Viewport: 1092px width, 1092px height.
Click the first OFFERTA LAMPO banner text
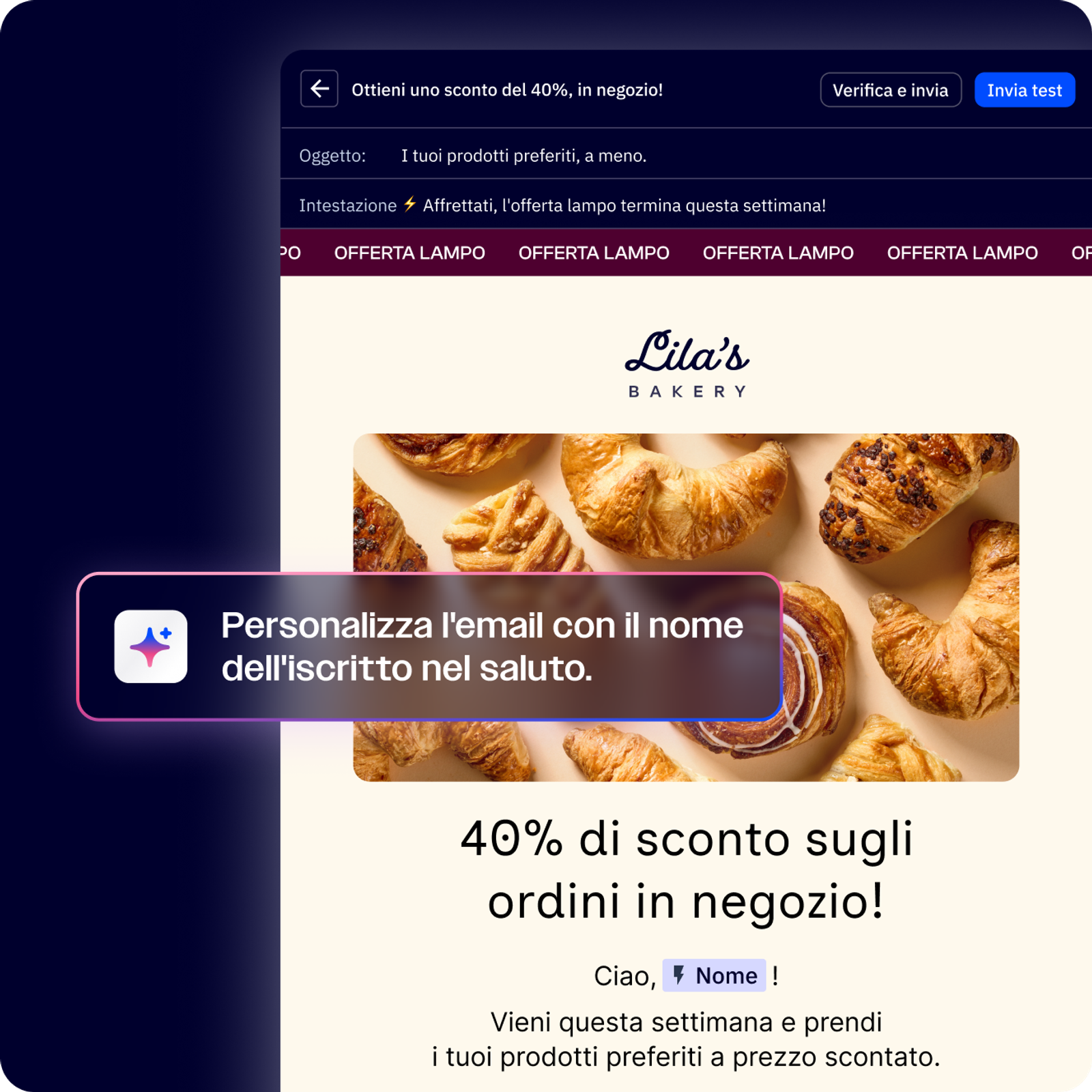(x=409, y=253)
